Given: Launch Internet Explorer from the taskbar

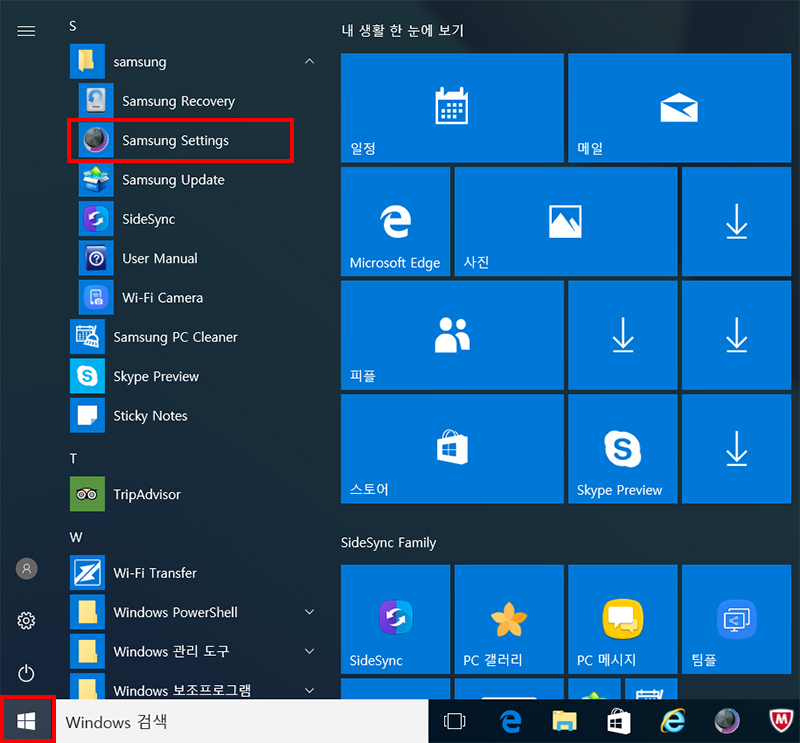Looking at the screenshot, I should 673,721.
